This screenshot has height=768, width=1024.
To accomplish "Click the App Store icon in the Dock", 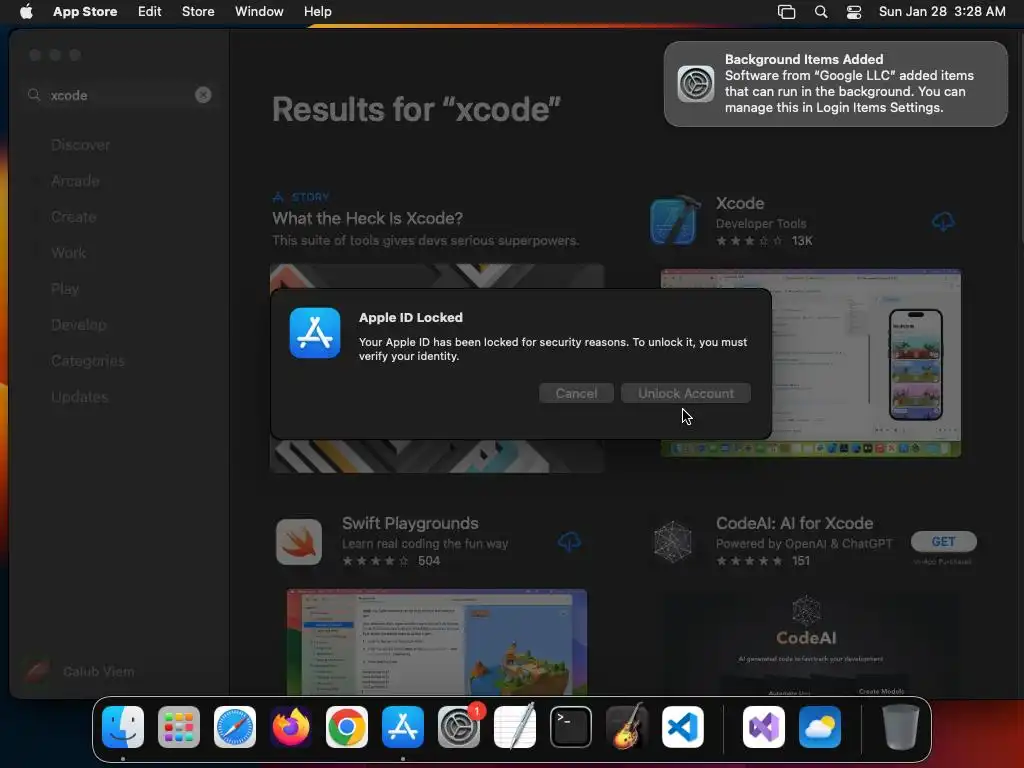I will 403,727.
